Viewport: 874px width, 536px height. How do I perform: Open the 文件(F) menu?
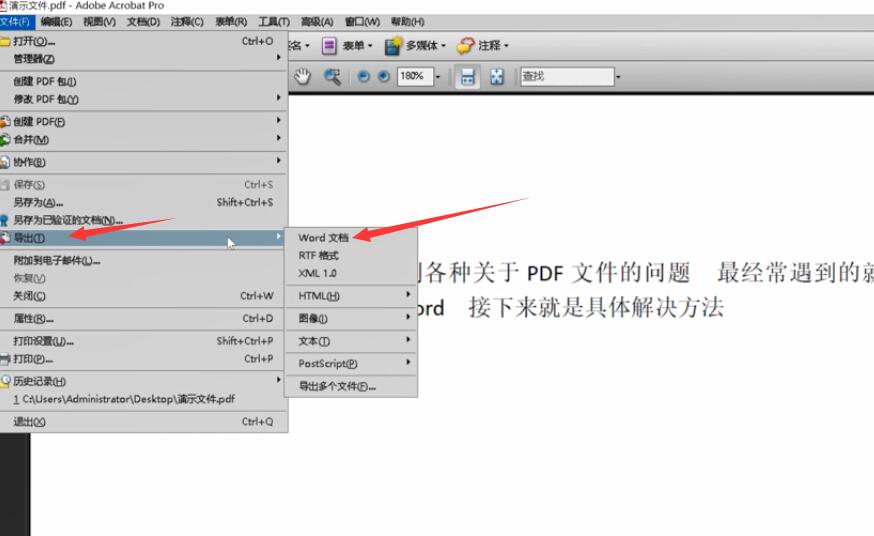(x=17, y=22)
